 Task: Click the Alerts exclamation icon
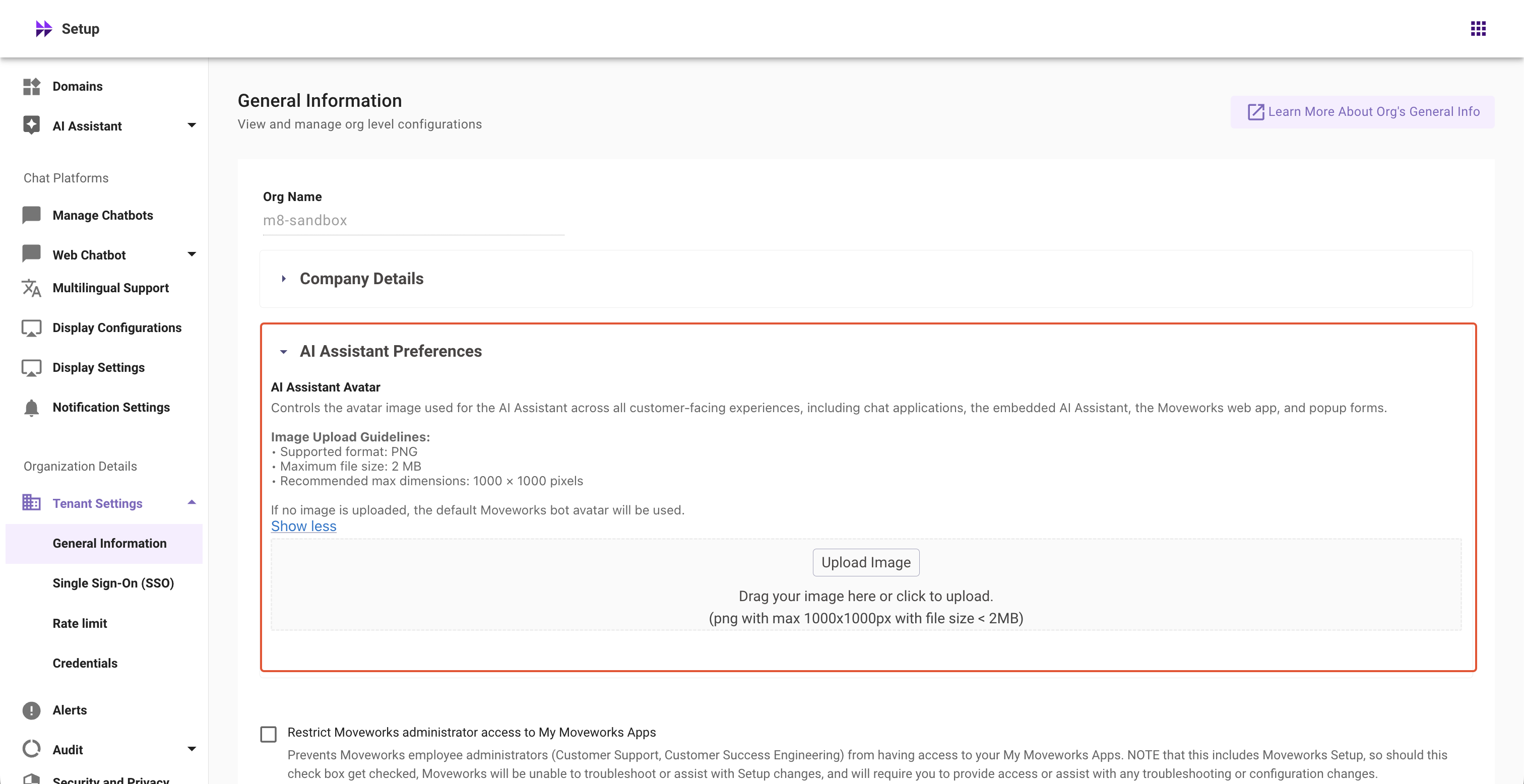point(31,710)
